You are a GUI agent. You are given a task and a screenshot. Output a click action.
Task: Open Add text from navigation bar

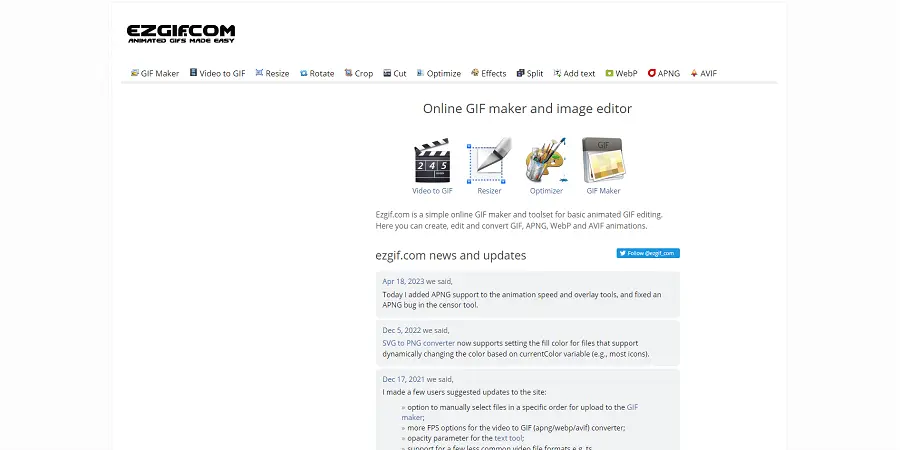(x=574, y=73)
